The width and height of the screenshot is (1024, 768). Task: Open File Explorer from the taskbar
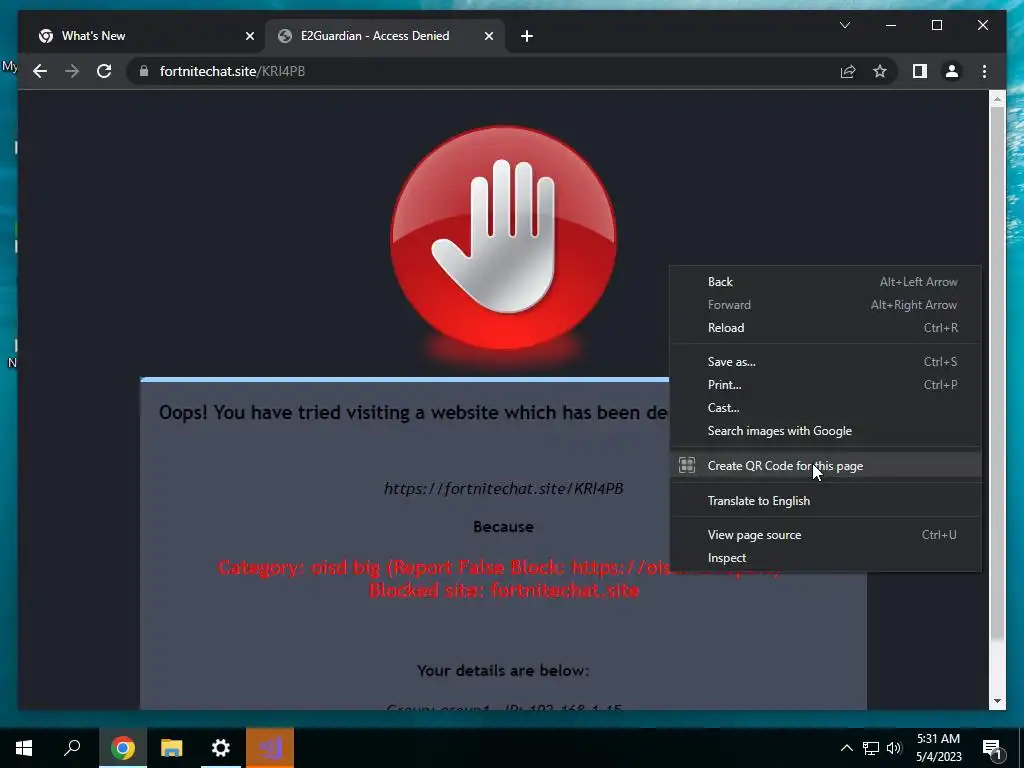pos(172,748)
